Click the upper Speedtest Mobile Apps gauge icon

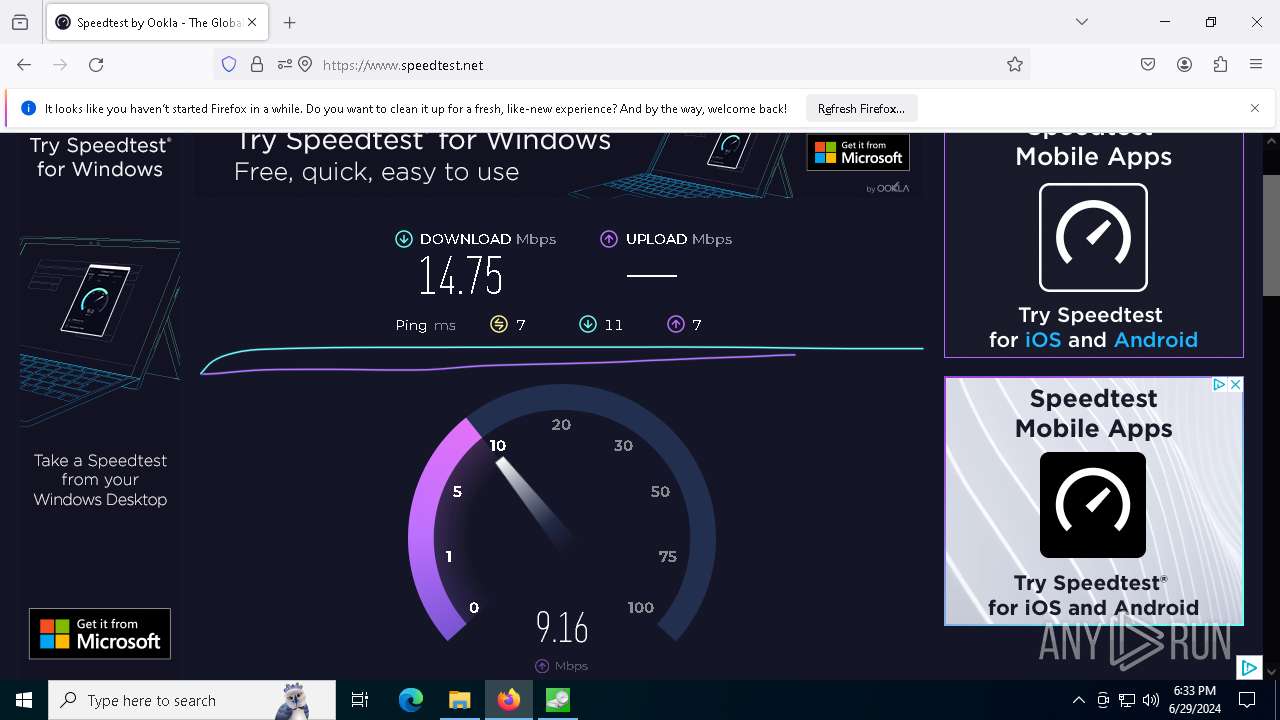click(1093, 237)
